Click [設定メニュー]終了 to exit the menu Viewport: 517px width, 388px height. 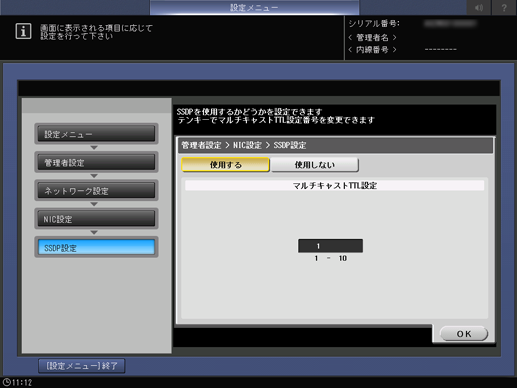click(82, 366)
